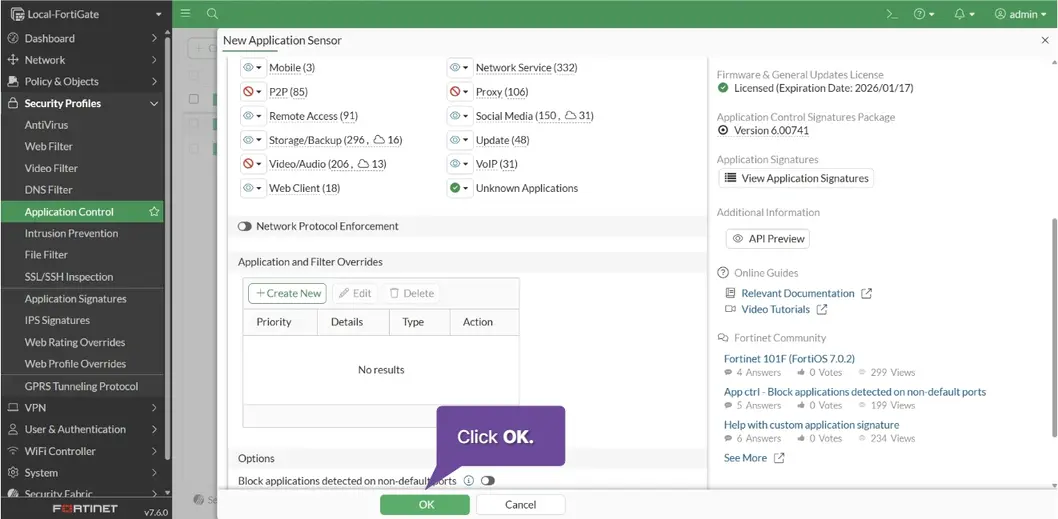Change action for VoIP category
1058x519 pixels.
click(460, 164)
